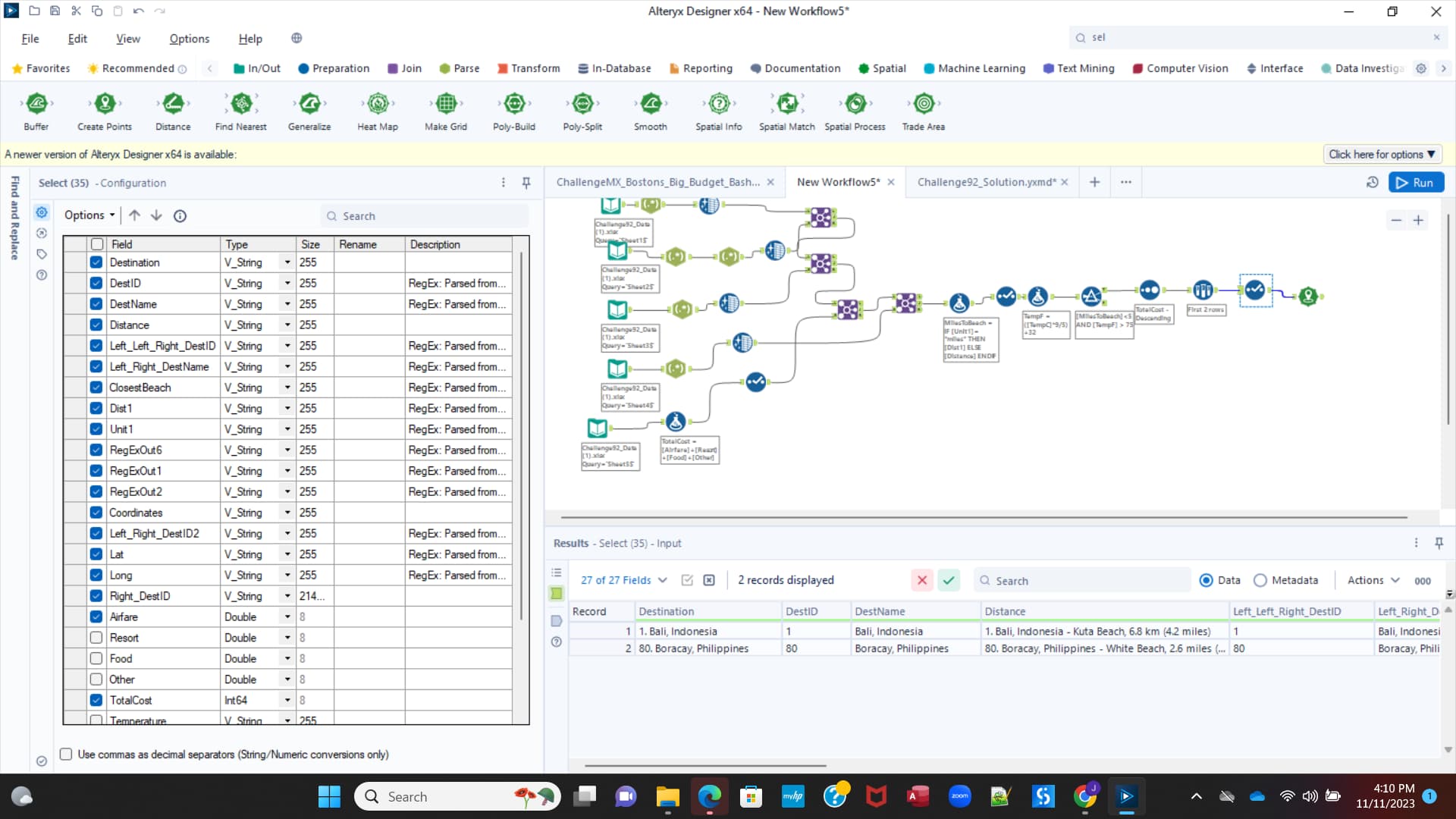1456x819 pixels.
Task: Run the workflow
Action: (1415, 183)
